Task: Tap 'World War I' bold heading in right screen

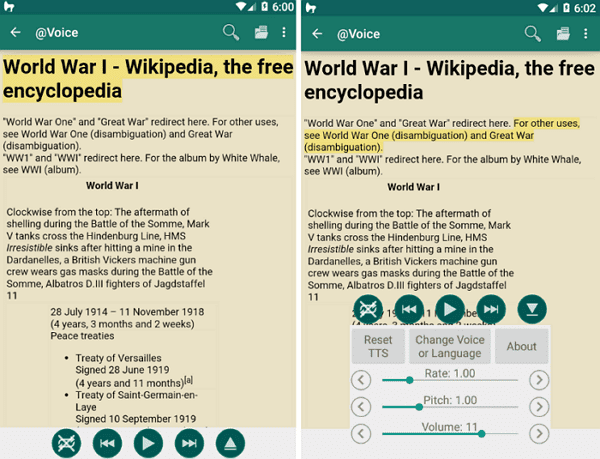Action: coord(414,187)
